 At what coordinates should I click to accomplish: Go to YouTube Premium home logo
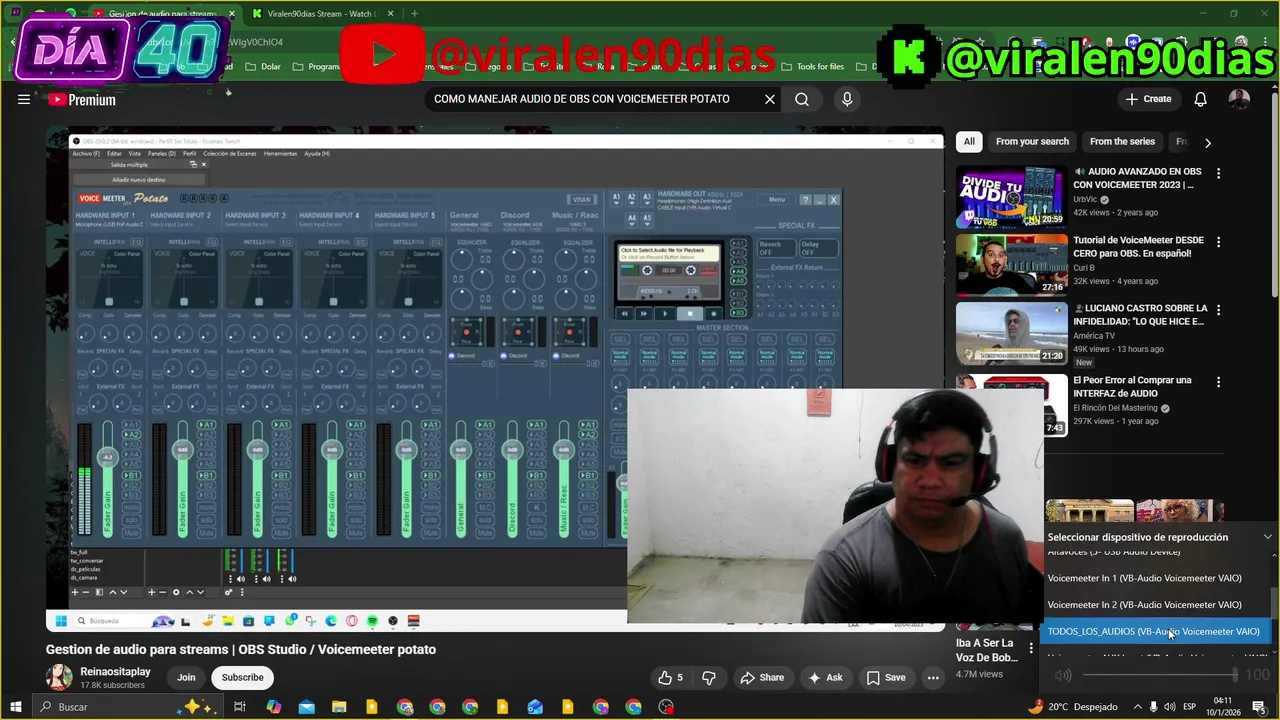(x=82, y=99)
